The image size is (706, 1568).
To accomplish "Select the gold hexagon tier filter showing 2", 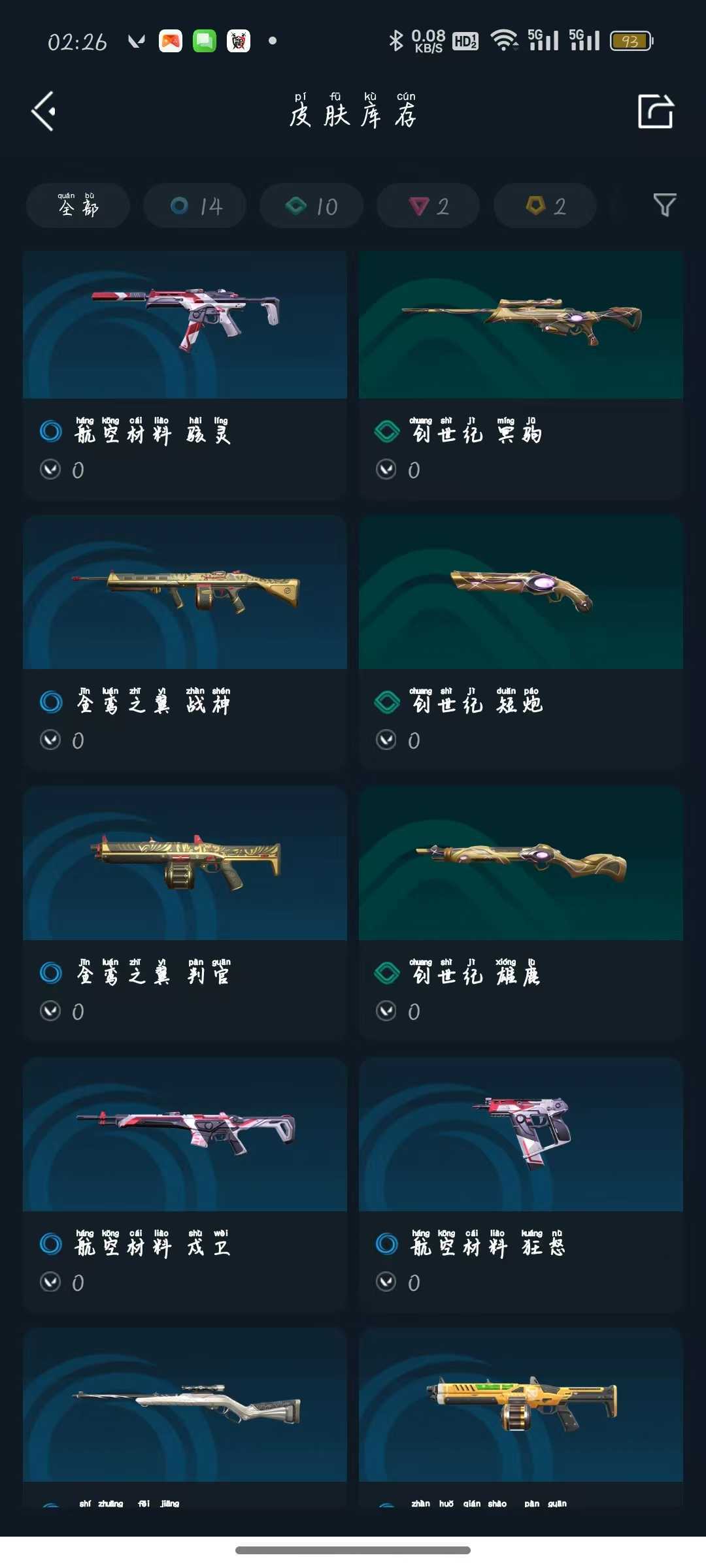I will point(545,206).
